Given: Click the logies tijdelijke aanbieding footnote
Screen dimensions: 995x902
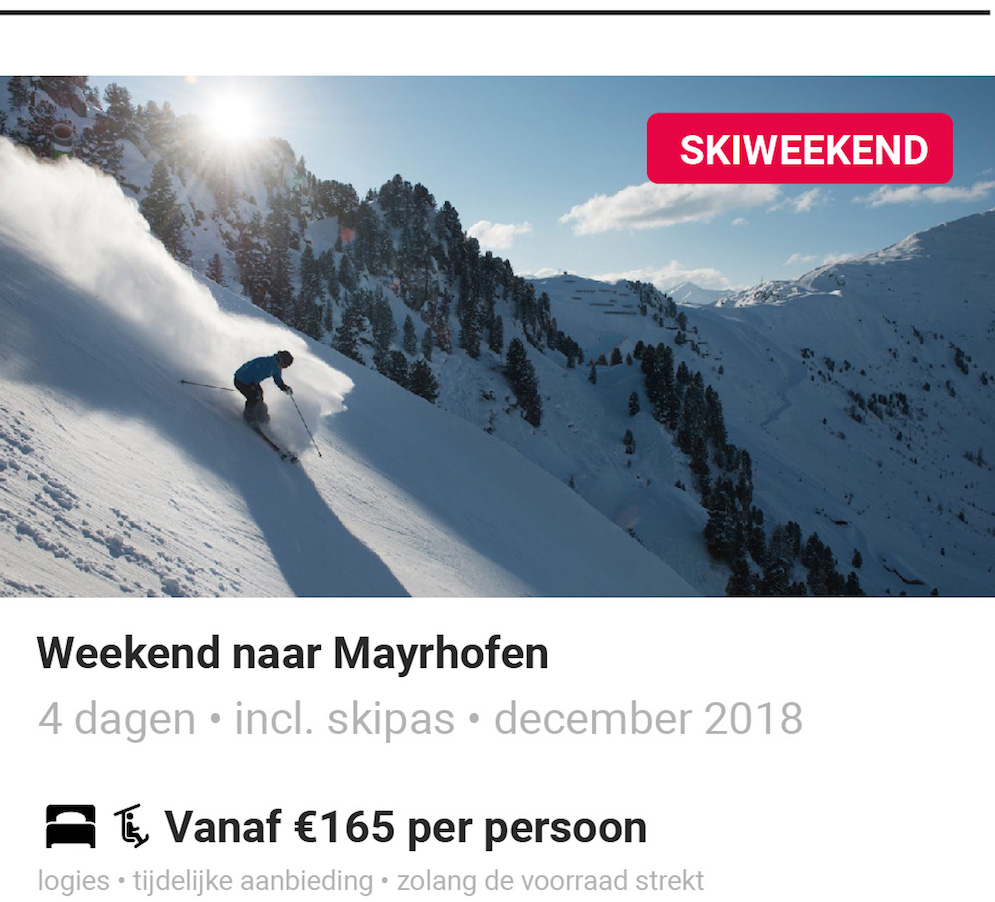Looking at the screenshot, I should (x=371, y=881).
